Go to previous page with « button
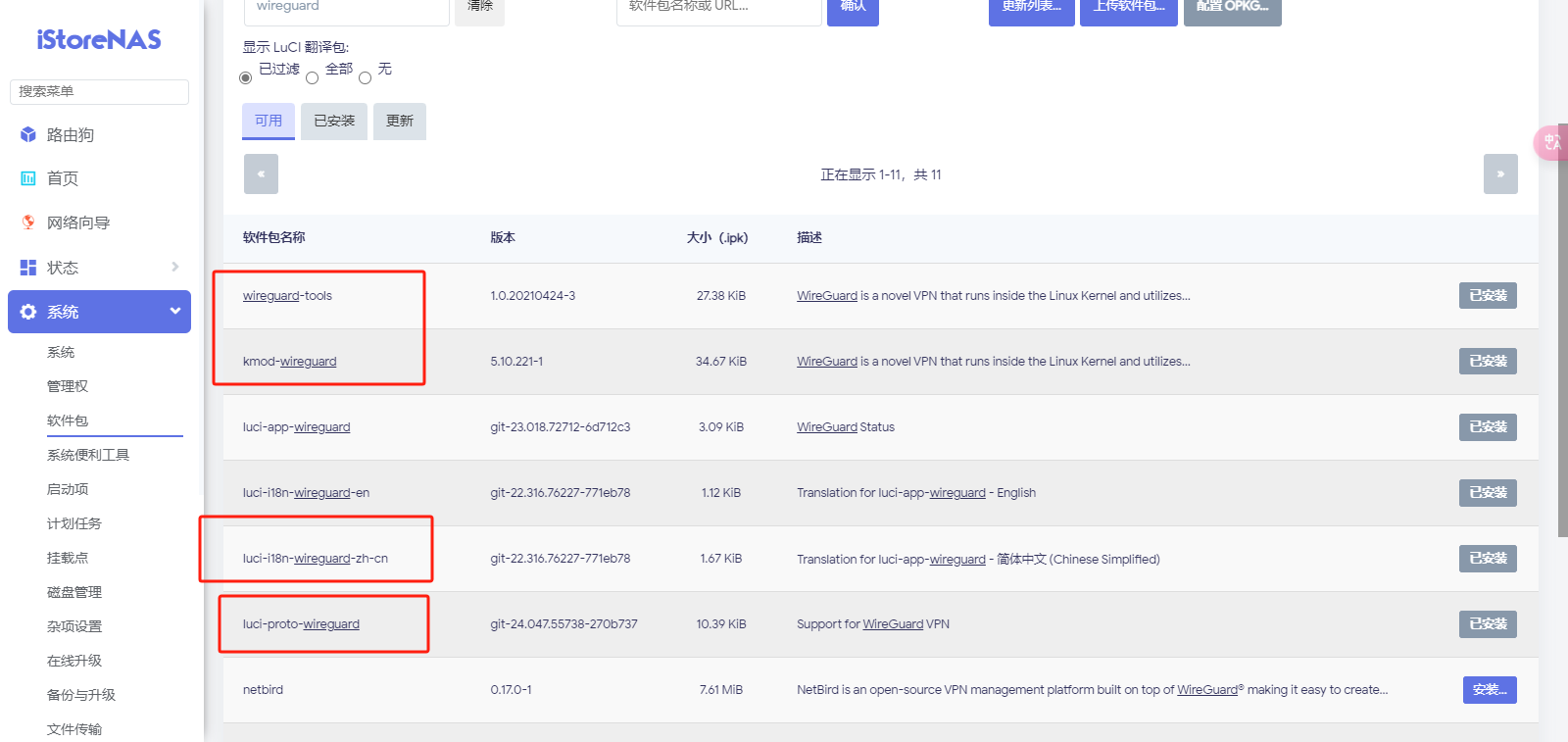 click(261, 174)
